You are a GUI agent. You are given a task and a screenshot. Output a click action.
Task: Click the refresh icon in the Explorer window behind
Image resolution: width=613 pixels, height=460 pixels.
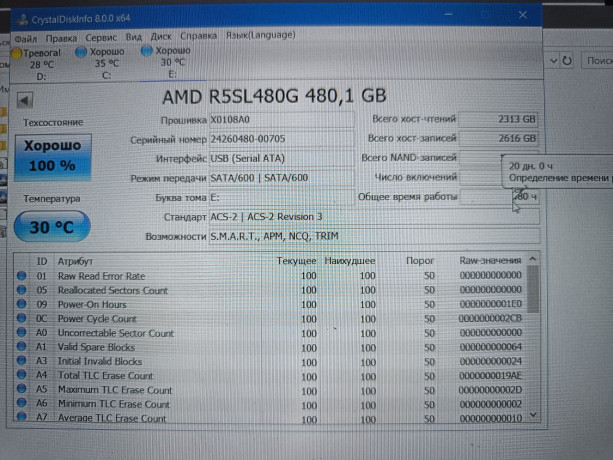(x=567, y=61)
